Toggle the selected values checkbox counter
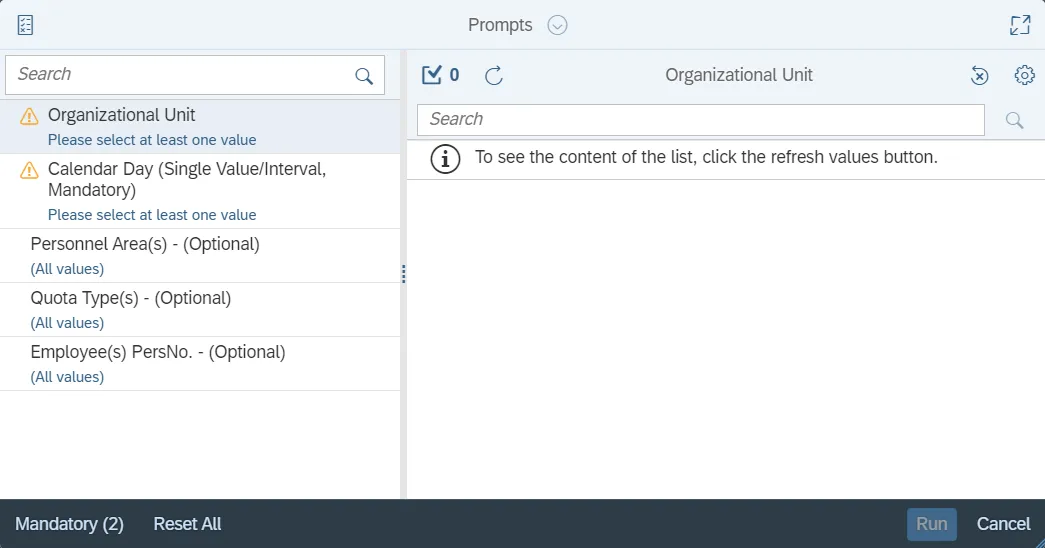The height and width of the screenshot is (548, 1045). (x=440, y=75)
